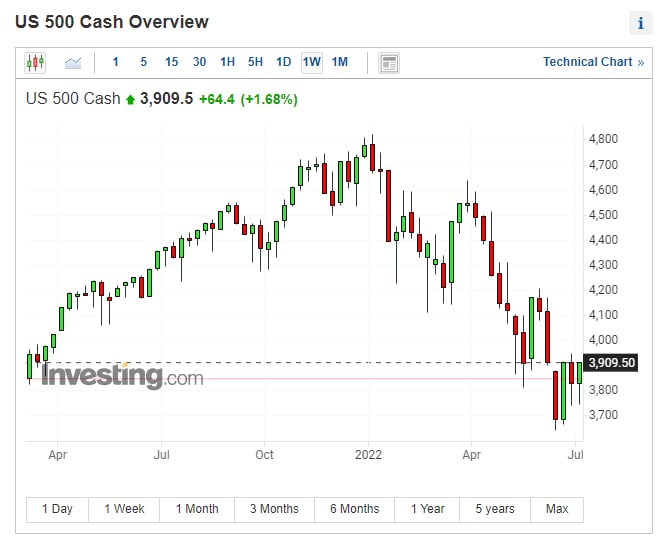Show the 1 Day range tab
The height and width of the screenshot is (543, 661).
click(57, 509)
